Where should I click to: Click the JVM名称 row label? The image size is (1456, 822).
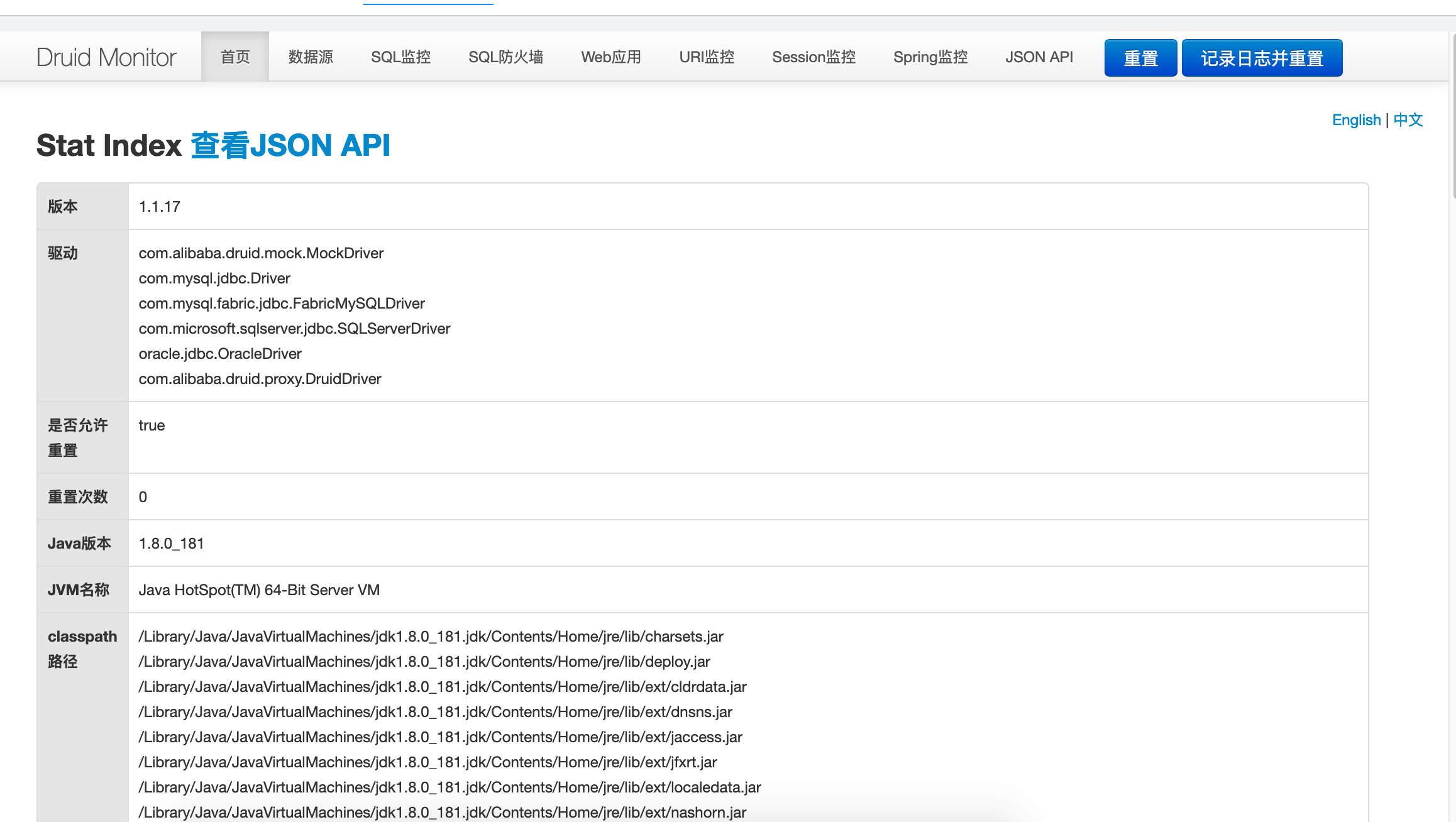coord(79,590)
